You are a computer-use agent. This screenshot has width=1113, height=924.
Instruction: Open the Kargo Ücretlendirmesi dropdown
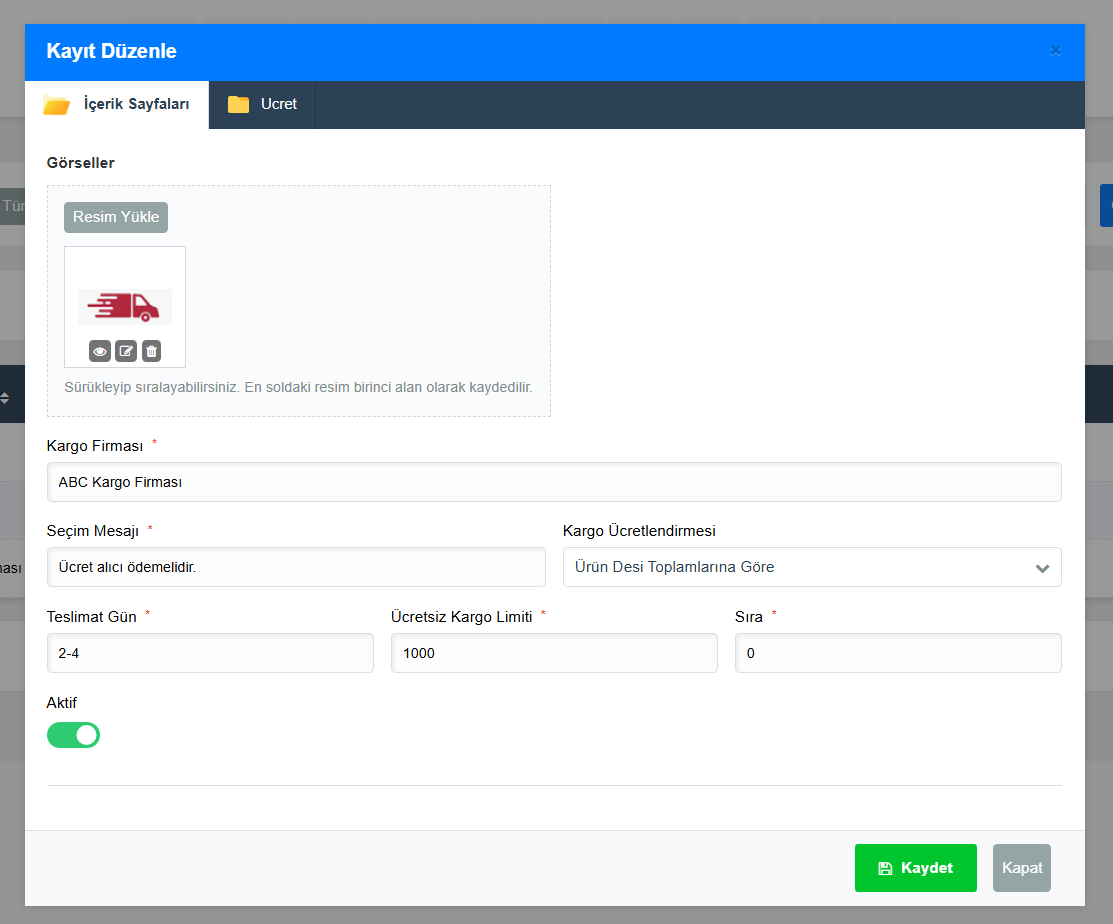(811, 567)
